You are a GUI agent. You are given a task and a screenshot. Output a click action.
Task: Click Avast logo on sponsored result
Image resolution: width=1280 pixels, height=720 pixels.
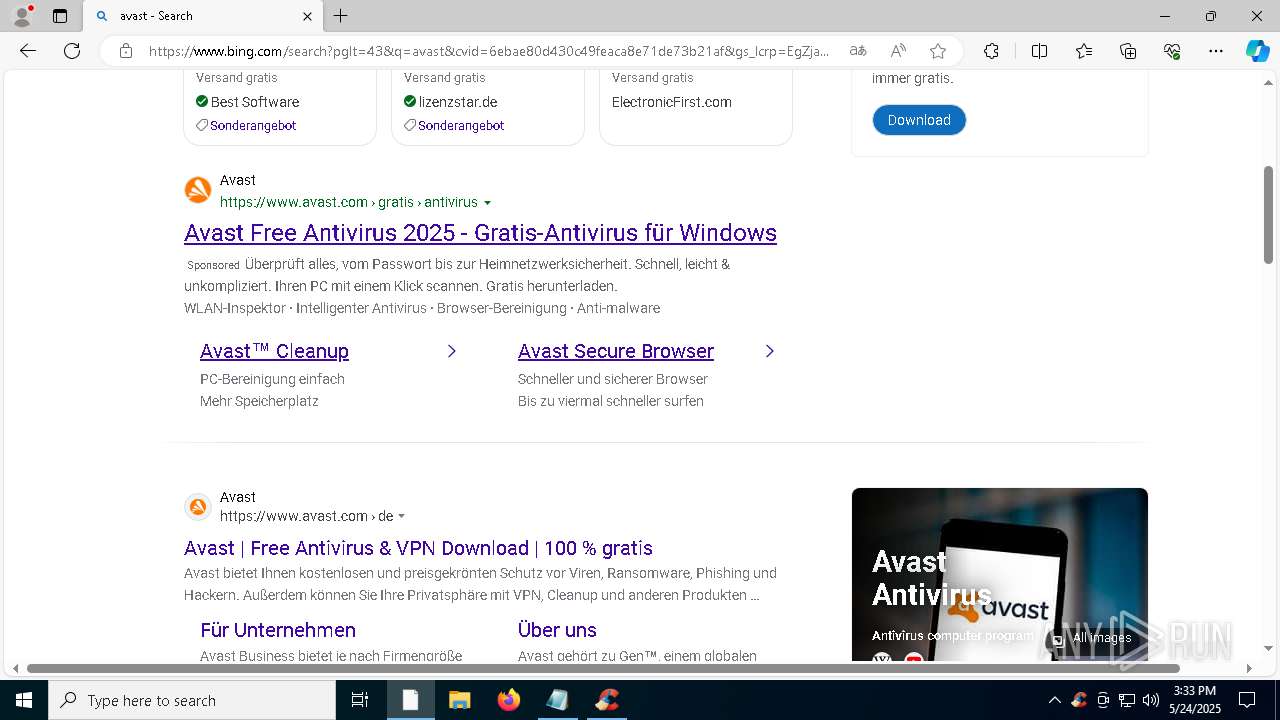198,190
